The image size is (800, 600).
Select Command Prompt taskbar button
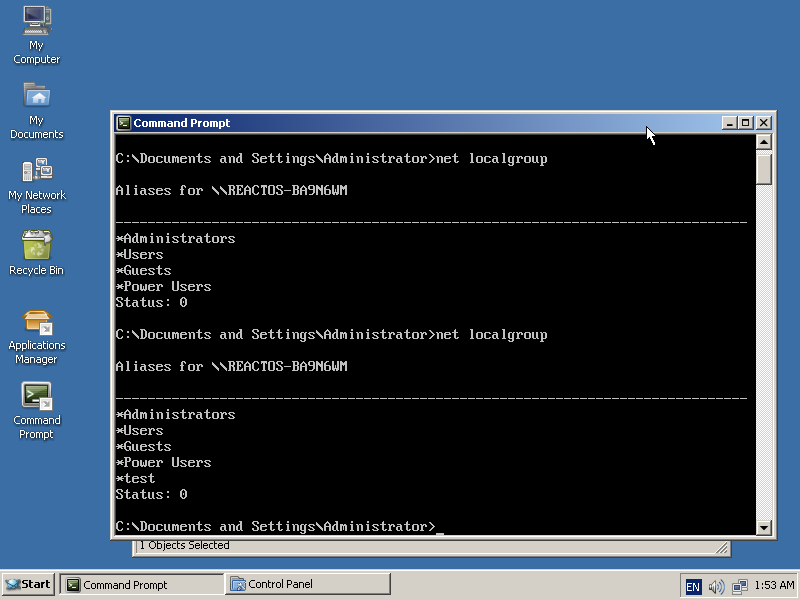(142, 585)
